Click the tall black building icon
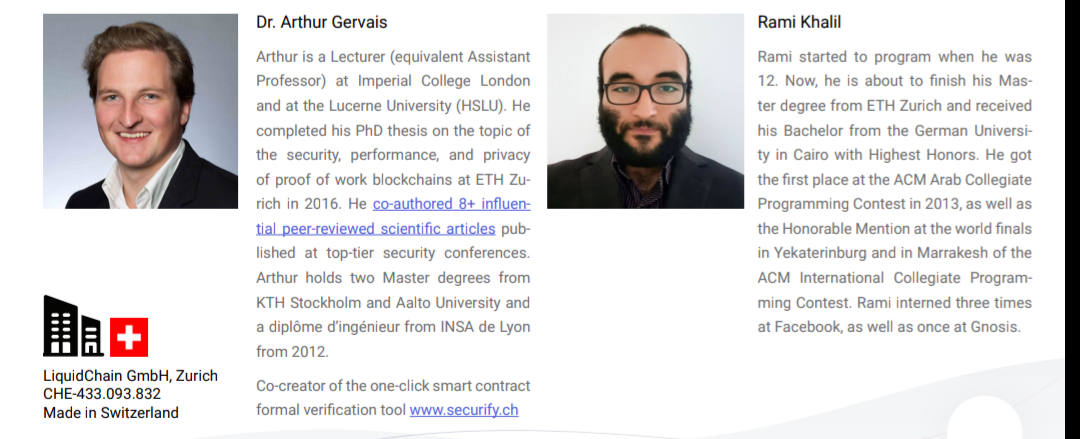The height and width of the screenshot is (439, 1080). 59,326
